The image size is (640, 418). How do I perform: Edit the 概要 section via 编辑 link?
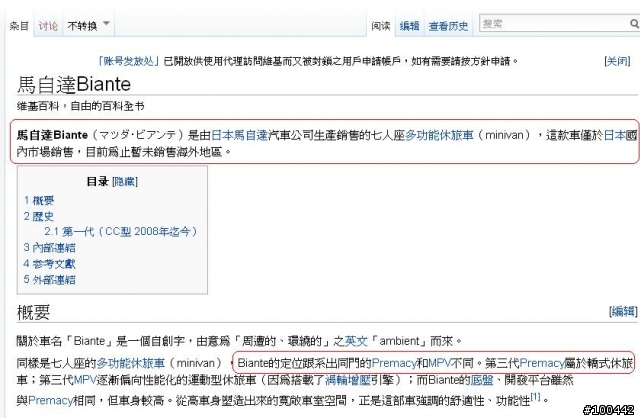click(623, 311)
